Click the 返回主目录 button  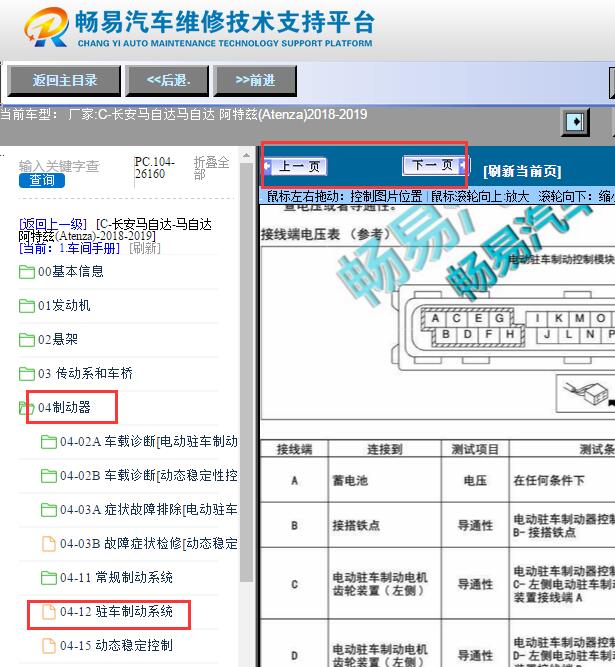64,80
